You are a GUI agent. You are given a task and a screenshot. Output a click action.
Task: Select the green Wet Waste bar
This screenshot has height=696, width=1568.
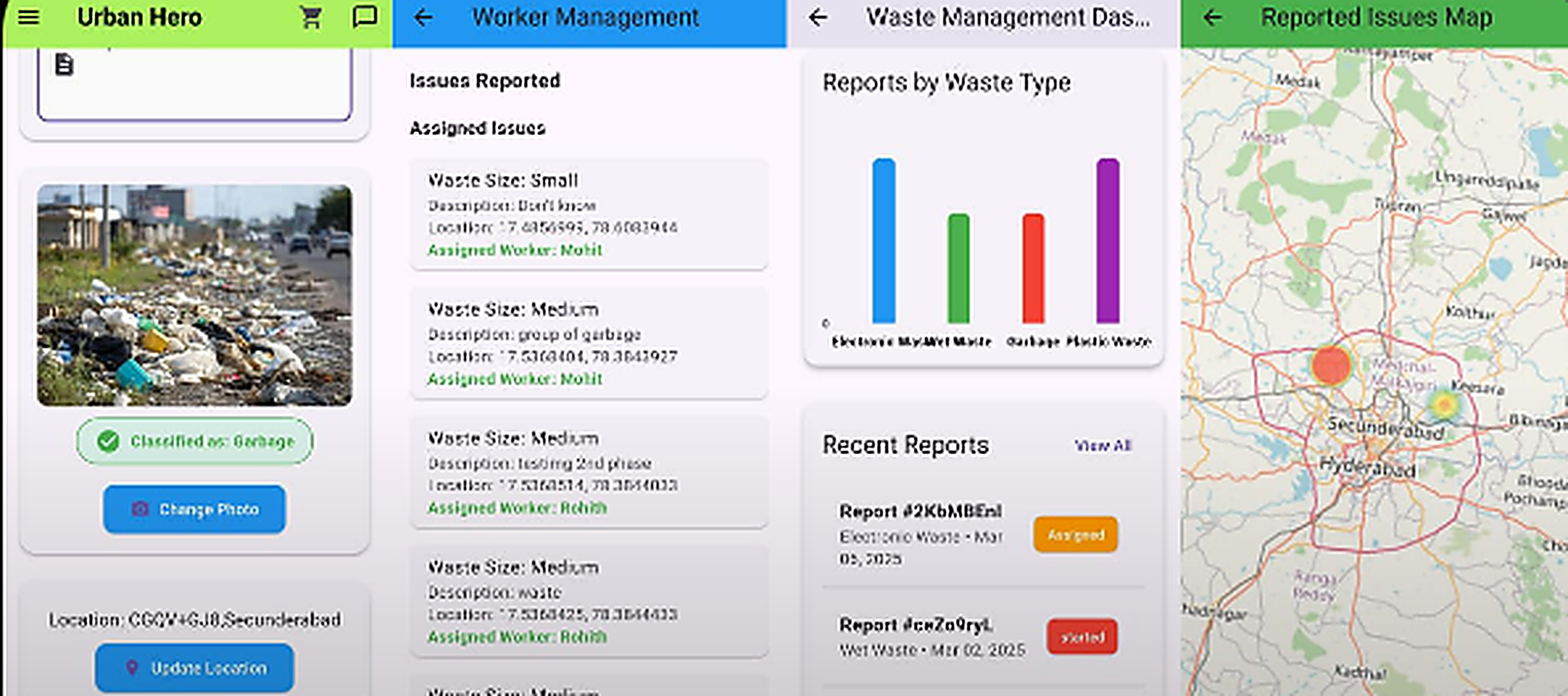[x=959, y=268]
